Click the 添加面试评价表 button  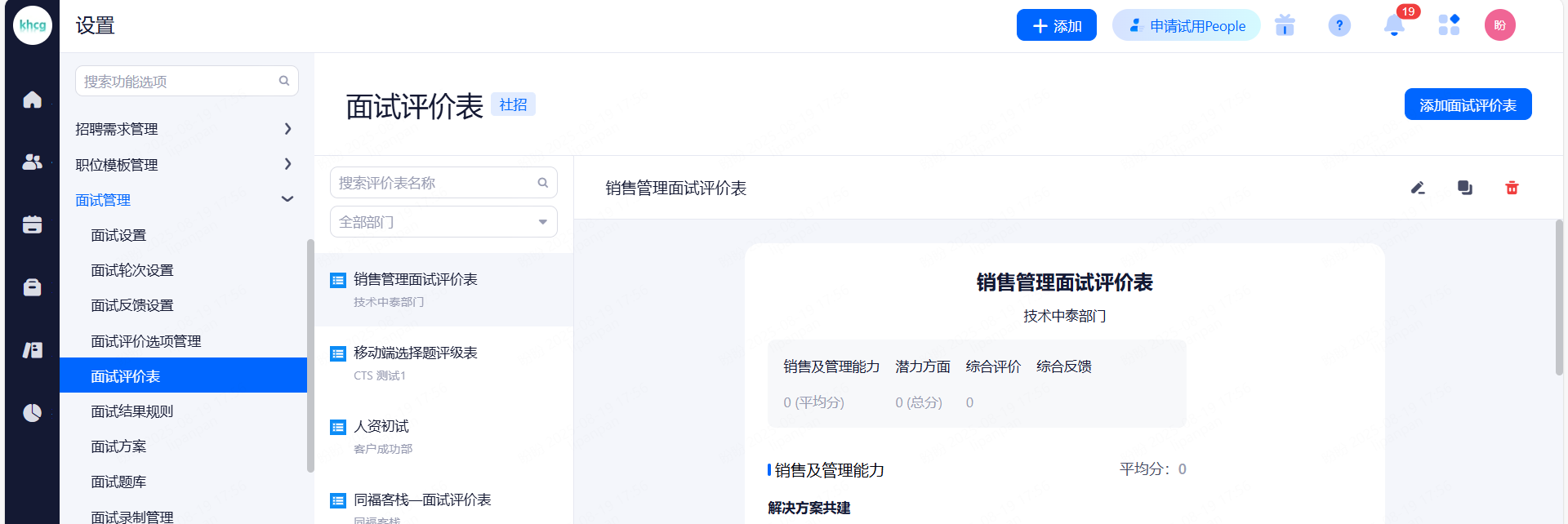point(1468,104)
